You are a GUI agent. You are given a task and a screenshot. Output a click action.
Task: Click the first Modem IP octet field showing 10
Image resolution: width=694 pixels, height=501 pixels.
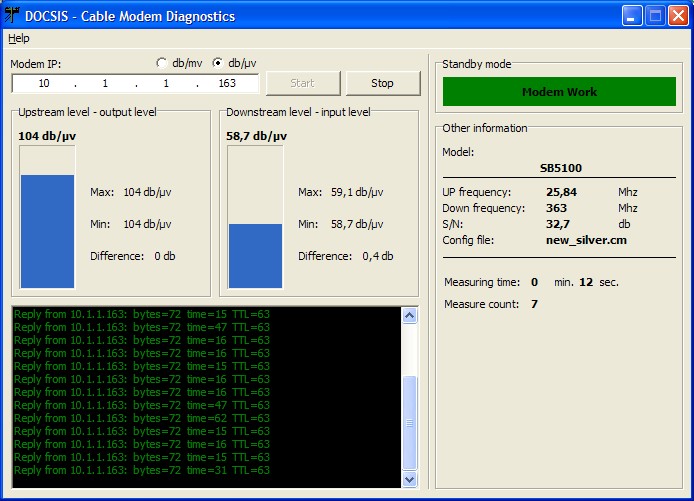[x=44, y=83]
